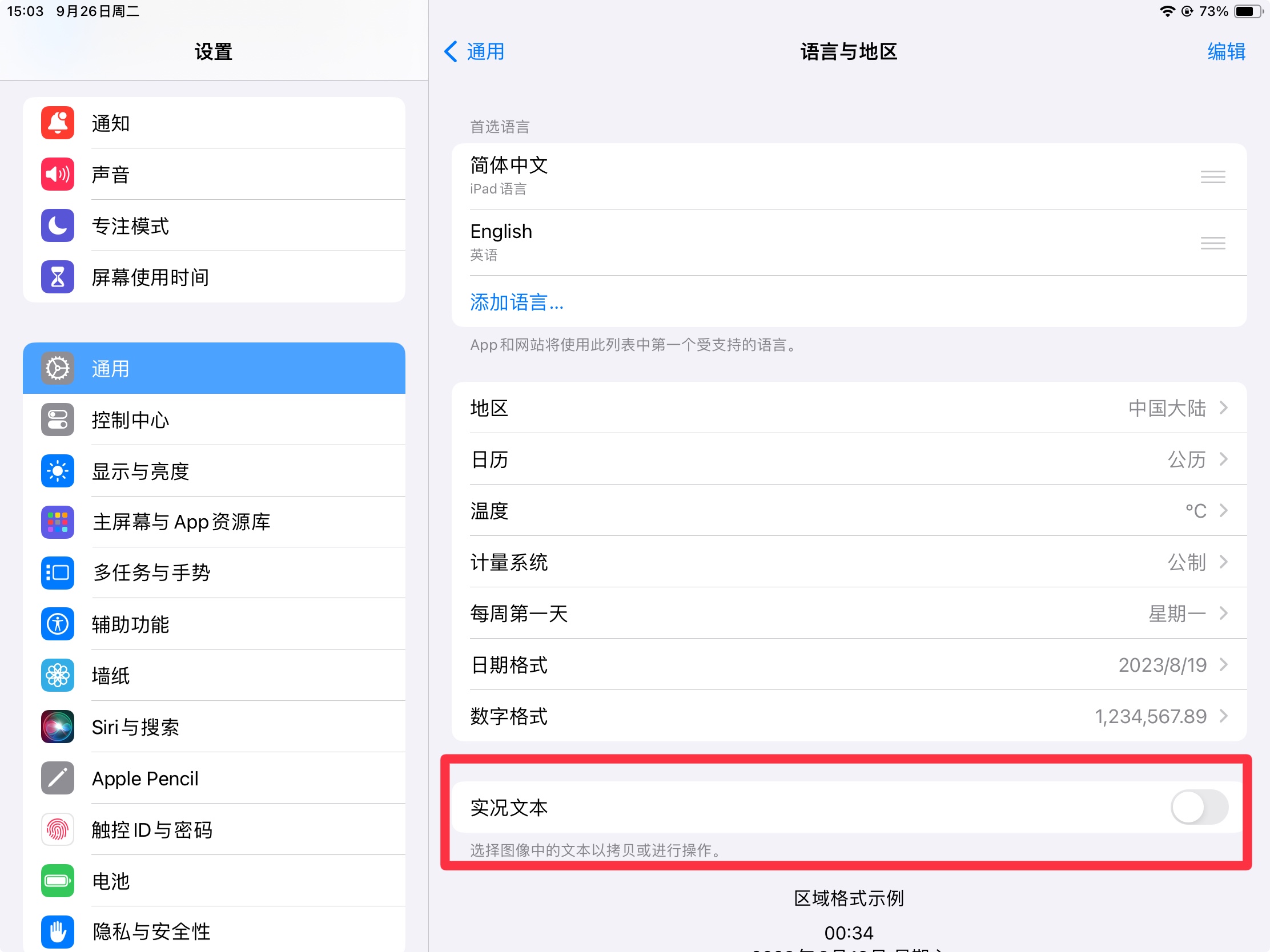1270x952 pixels.
Task: Tap the 添加语言 add language link
Action: click(517, 302)
